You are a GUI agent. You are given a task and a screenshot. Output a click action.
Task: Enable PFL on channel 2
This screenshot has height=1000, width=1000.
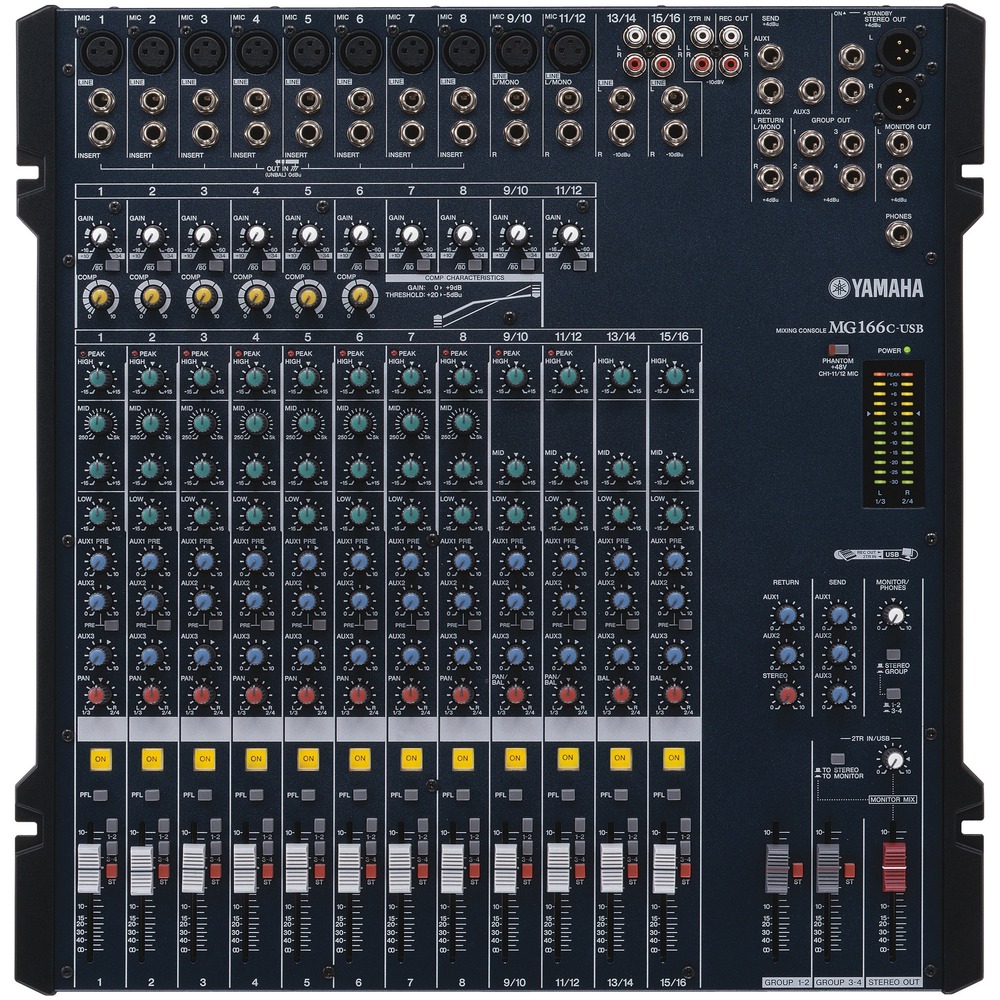152,795
